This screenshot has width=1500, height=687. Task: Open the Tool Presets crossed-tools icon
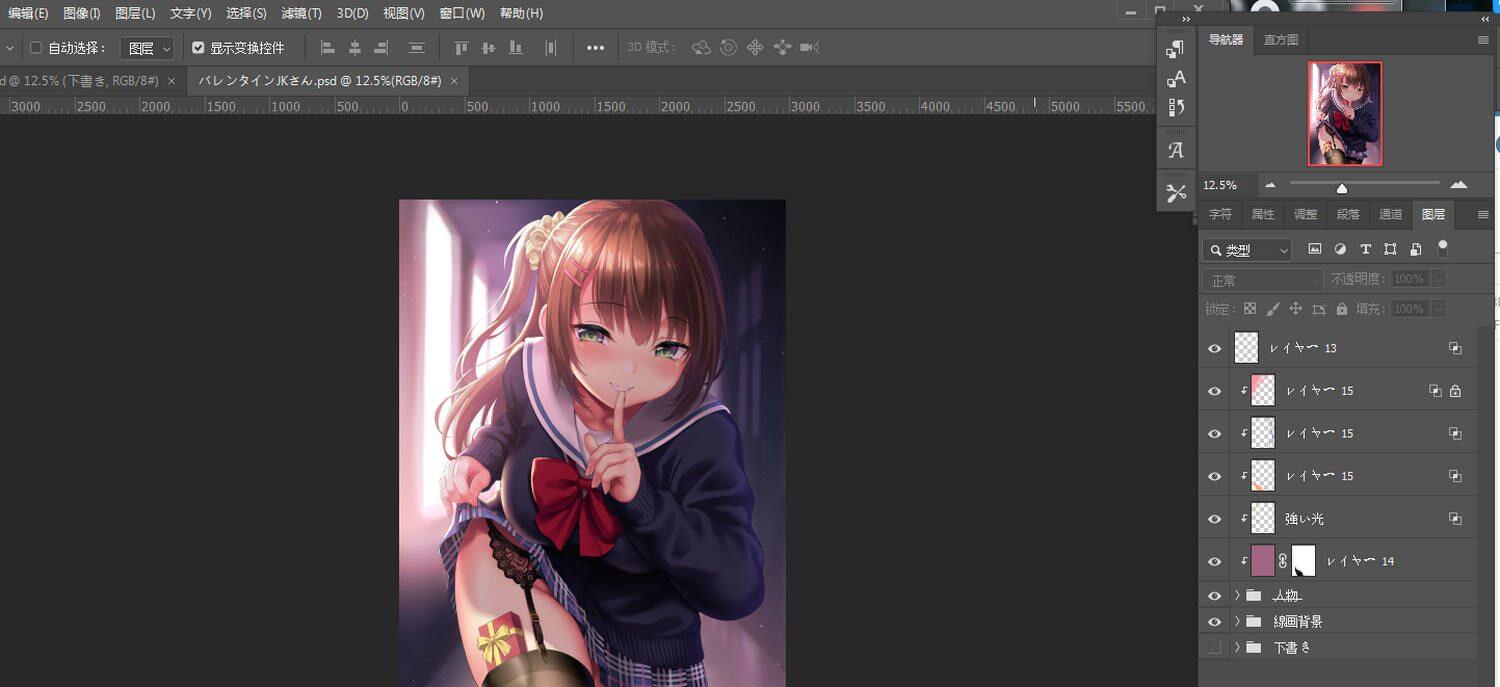tap(1176, 192)
